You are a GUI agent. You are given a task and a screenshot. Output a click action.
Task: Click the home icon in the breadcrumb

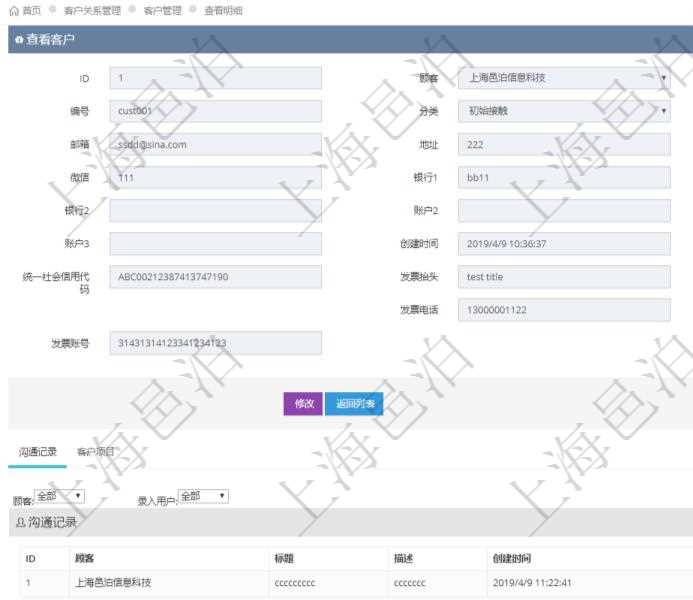click(14, 11)
